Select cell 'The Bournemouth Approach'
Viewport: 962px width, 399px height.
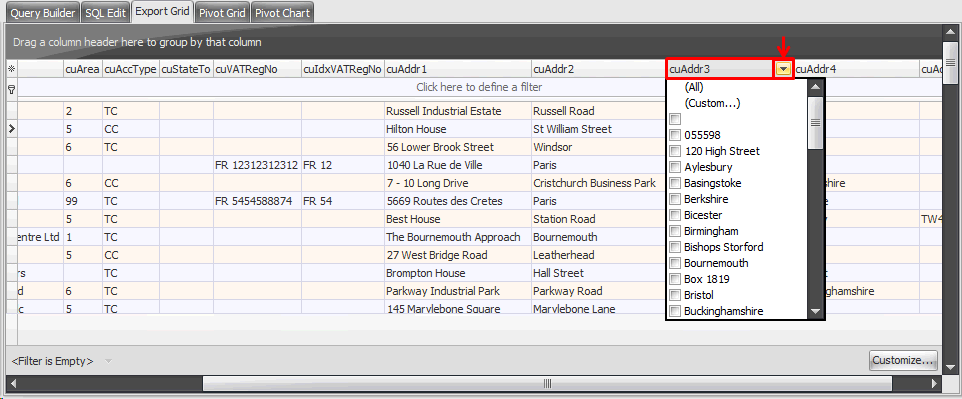tap(458, 237)
